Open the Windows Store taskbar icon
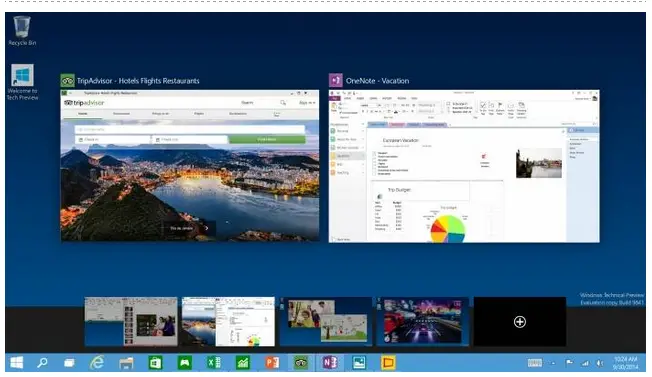Screen dimensions: 652x377 point(155,363)
